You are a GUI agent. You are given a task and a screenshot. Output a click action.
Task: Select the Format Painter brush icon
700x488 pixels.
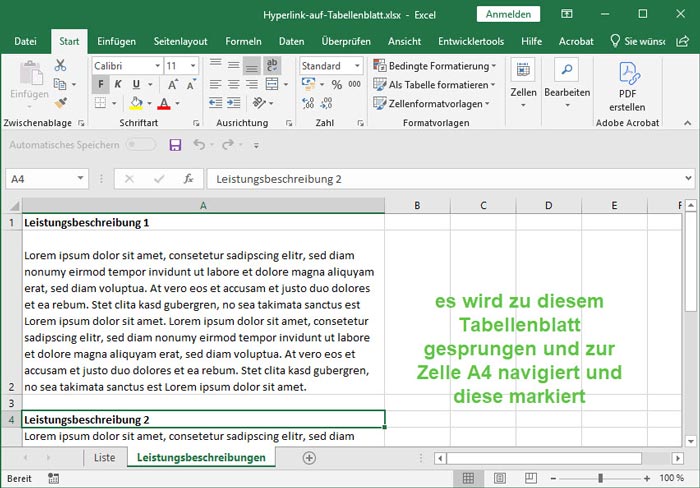point(60,103)
